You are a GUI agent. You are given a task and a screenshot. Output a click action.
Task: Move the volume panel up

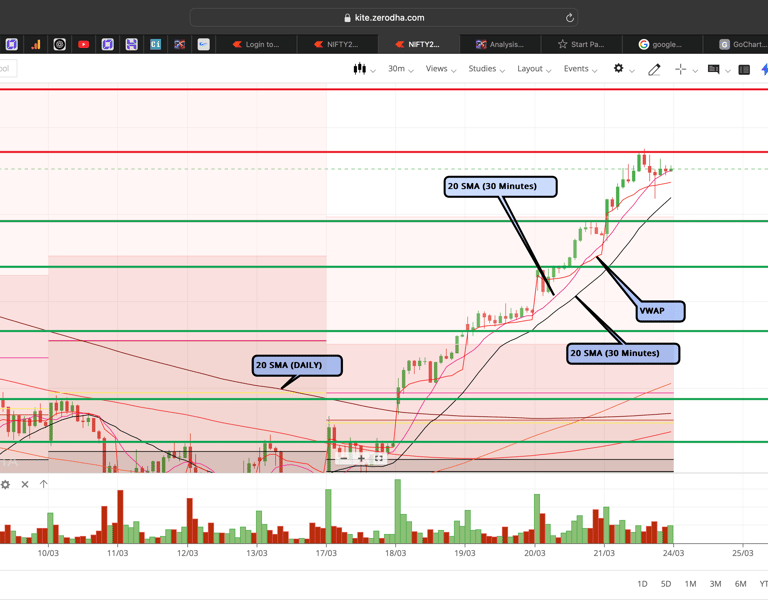(44, 484)
